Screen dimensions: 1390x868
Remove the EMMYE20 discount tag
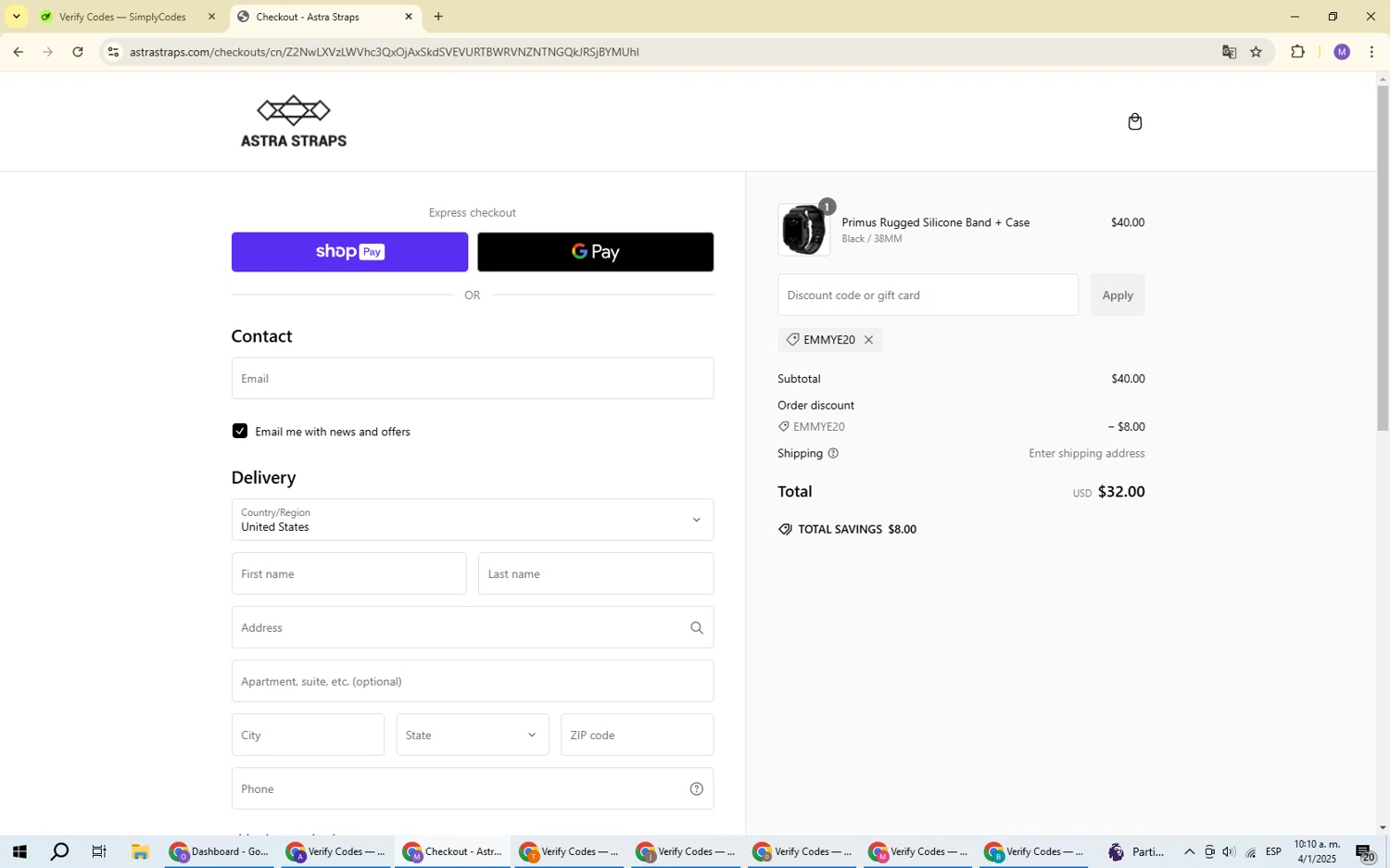pyautogui.click(x=868, y=340)
